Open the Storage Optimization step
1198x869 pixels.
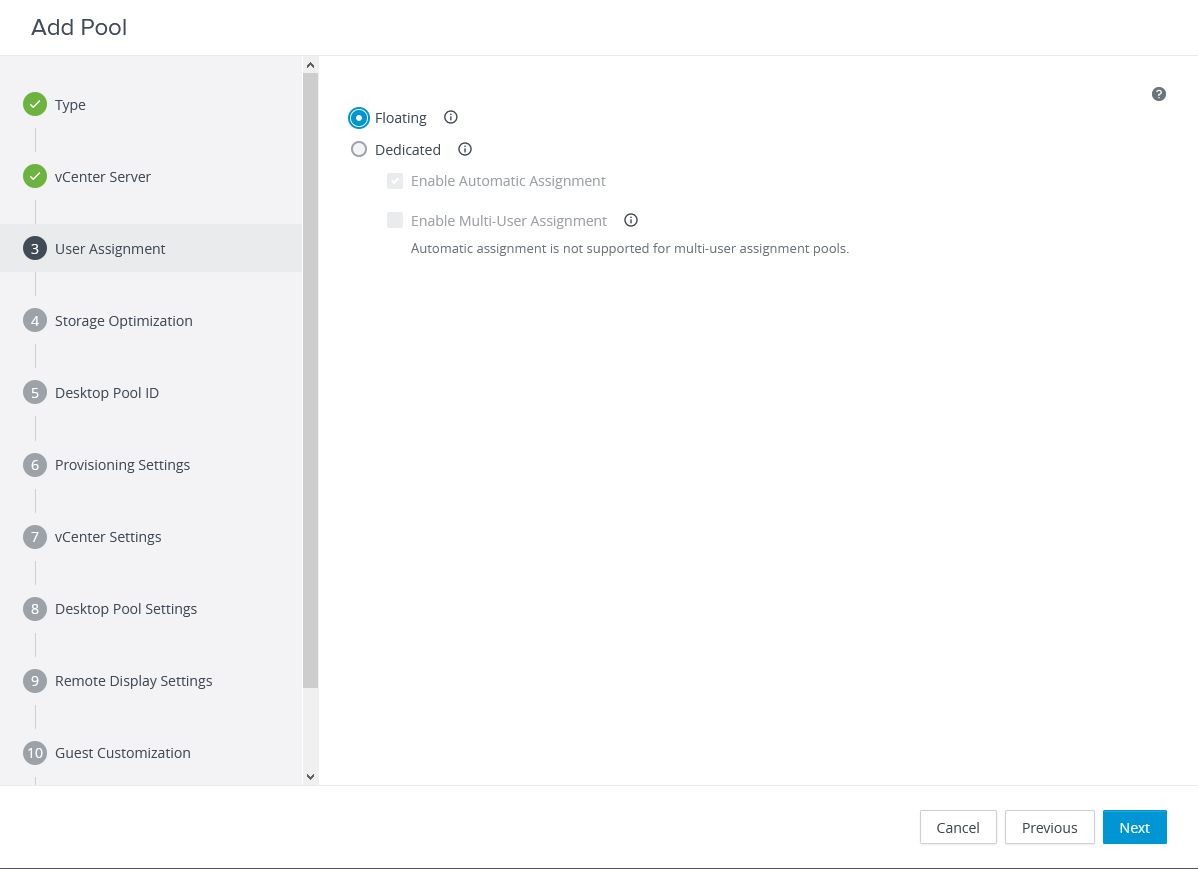(124, 321)
